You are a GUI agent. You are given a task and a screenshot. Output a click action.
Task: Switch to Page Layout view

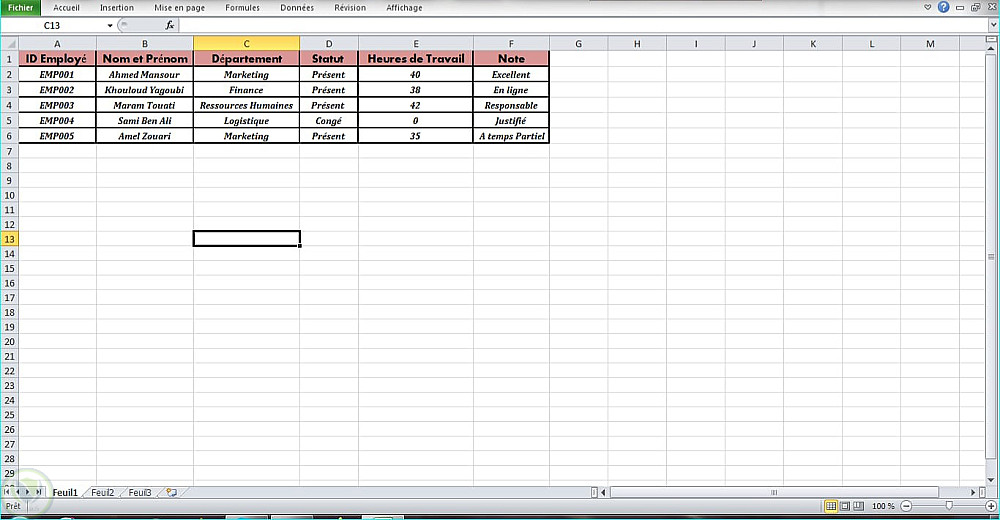coord(845,506)
